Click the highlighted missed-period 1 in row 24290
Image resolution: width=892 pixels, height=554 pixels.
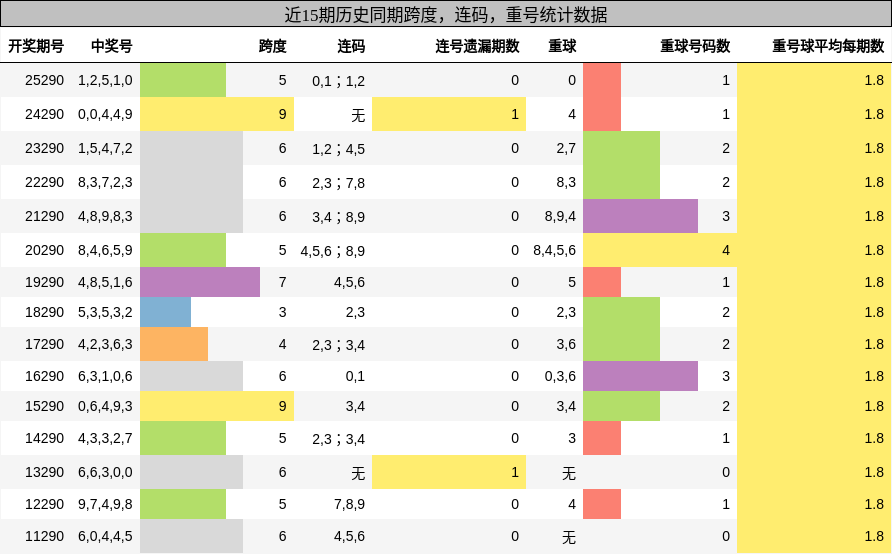point(449,114)
